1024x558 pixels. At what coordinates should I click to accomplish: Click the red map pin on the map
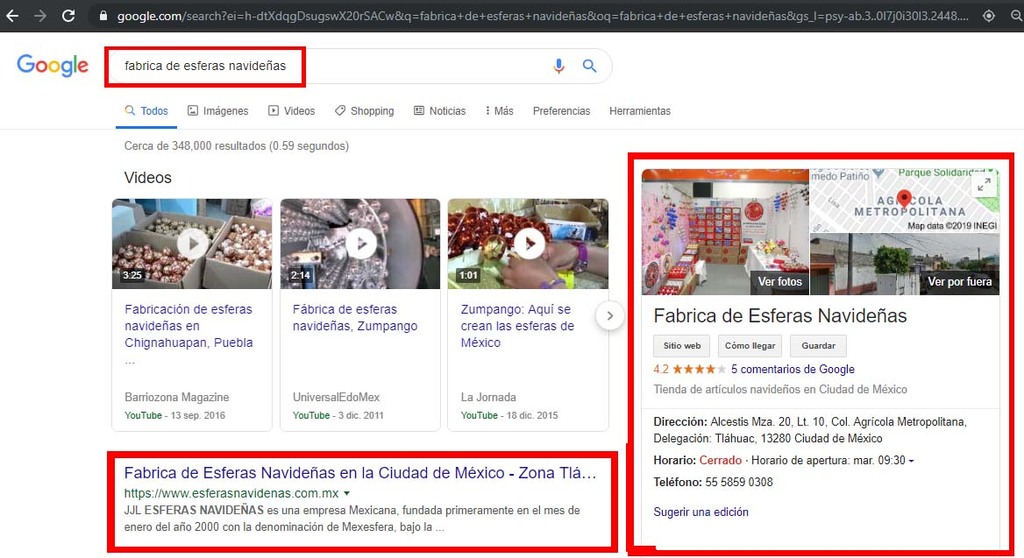click(904, 198)
